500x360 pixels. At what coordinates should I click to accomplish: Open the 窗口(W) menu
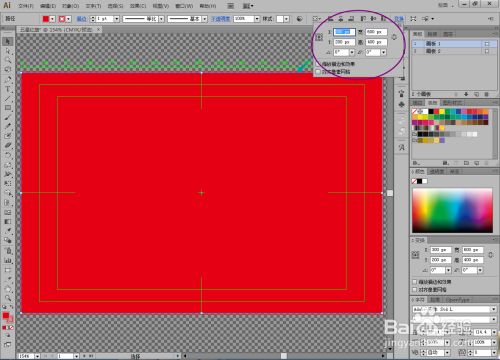(184, 6)
